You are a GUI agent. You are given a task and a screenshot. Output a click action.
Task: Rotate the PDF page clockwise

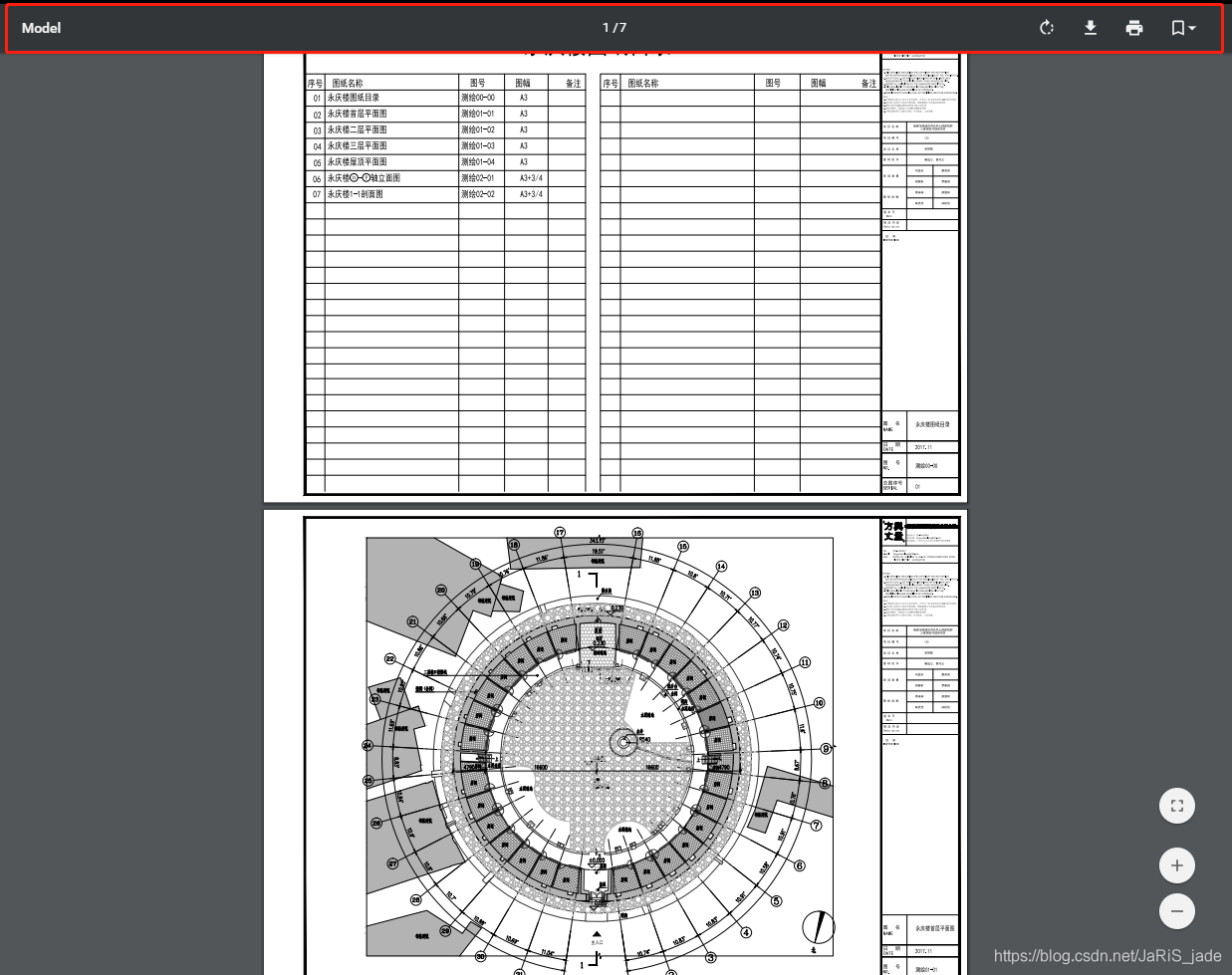1047,28
